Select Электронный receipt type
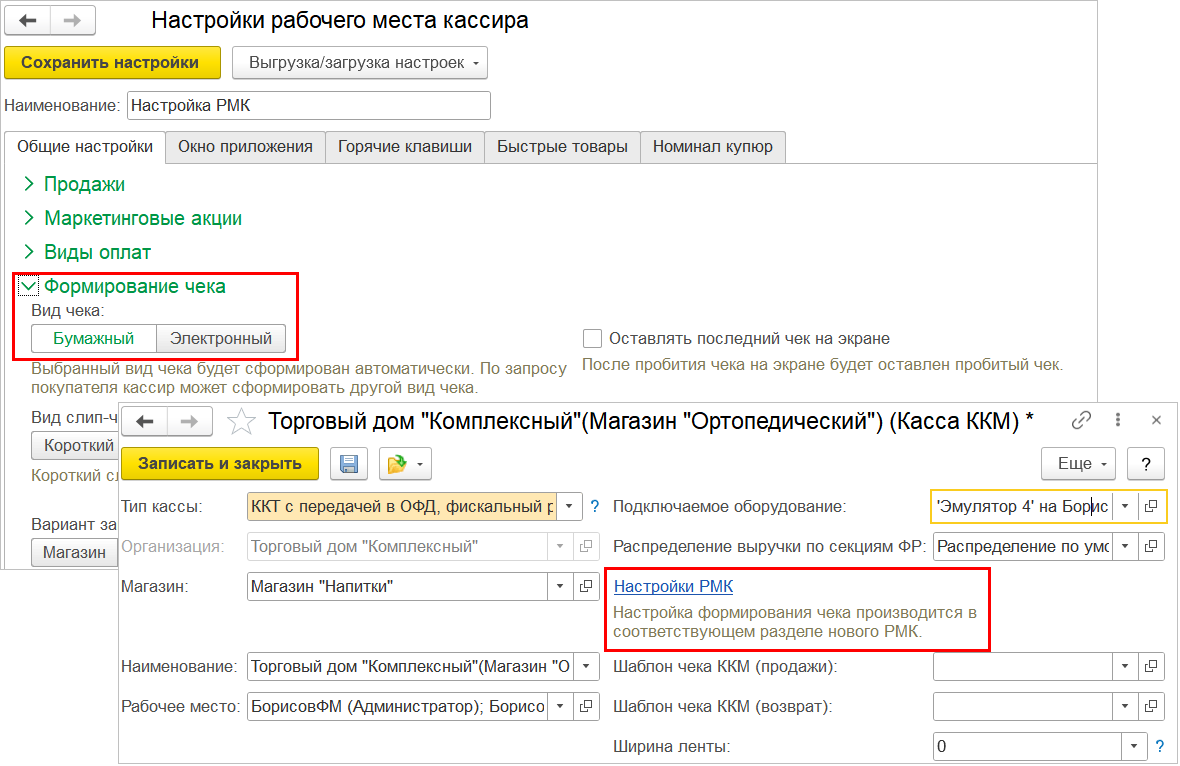The image size is (1180, 766). (x=221, y=338)
